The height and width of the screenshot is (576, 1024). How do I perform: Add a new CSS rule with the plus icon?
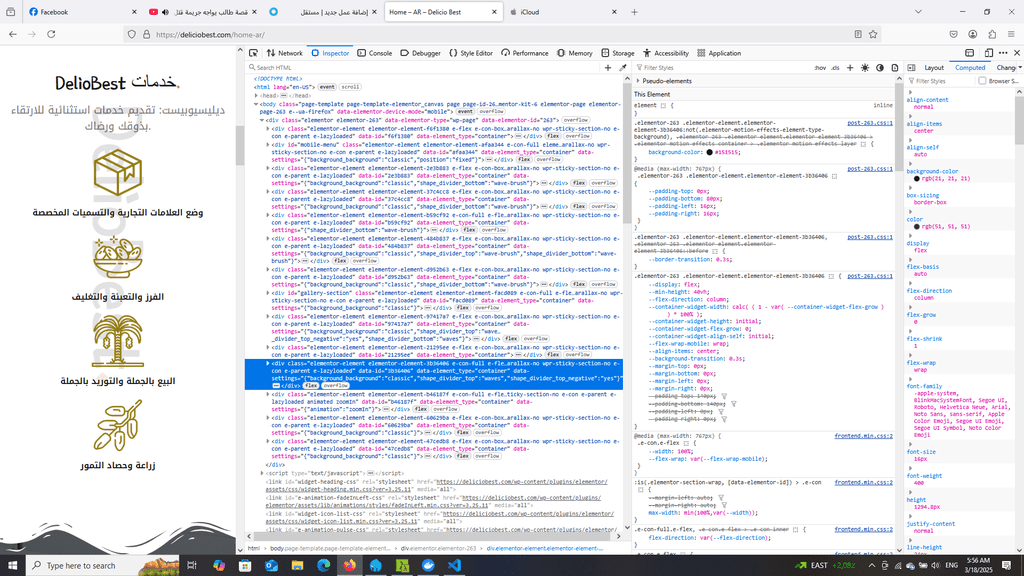point(850,67)
